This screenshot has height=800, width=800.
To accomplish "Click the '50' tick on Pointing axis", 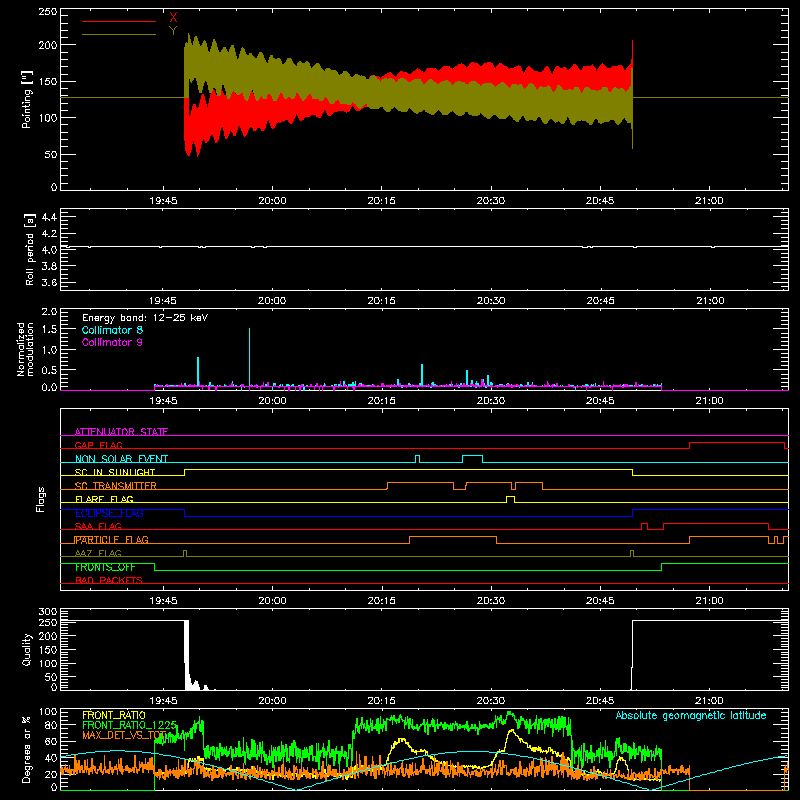I will tap(51, 155).
